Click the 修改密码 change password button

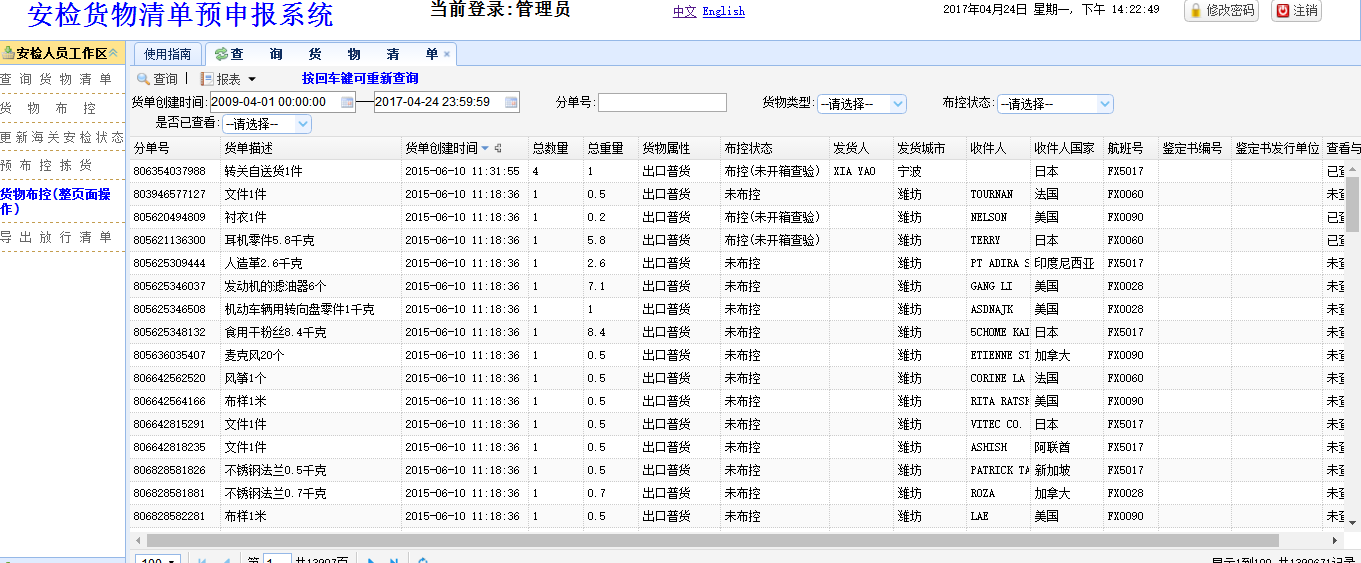coord(1221,11)
